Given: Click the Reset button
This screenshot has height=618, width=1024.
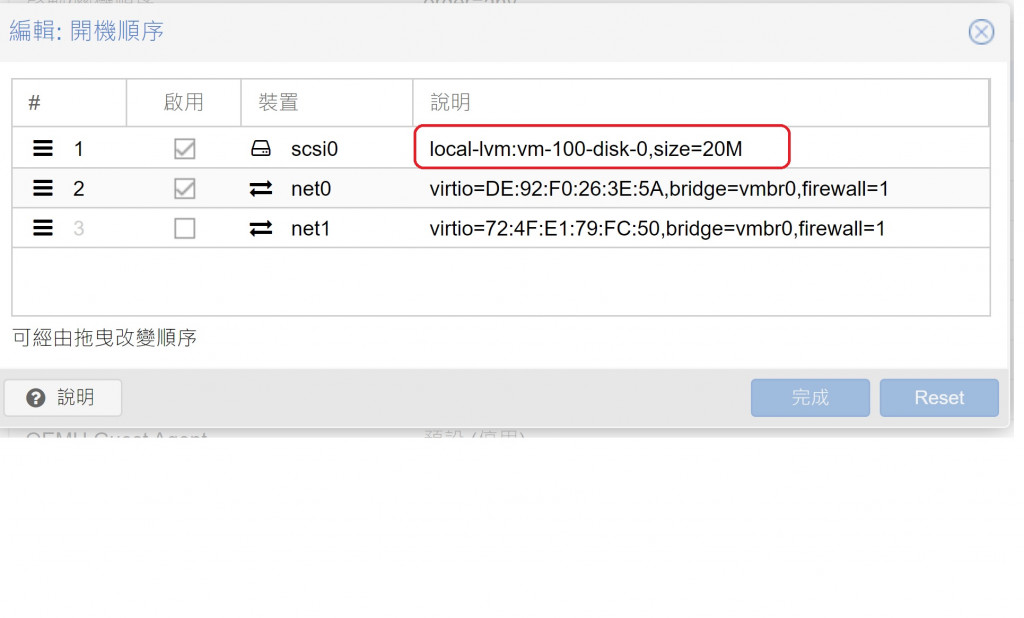Looking at the screenshot, I should [x=939, y=398].
